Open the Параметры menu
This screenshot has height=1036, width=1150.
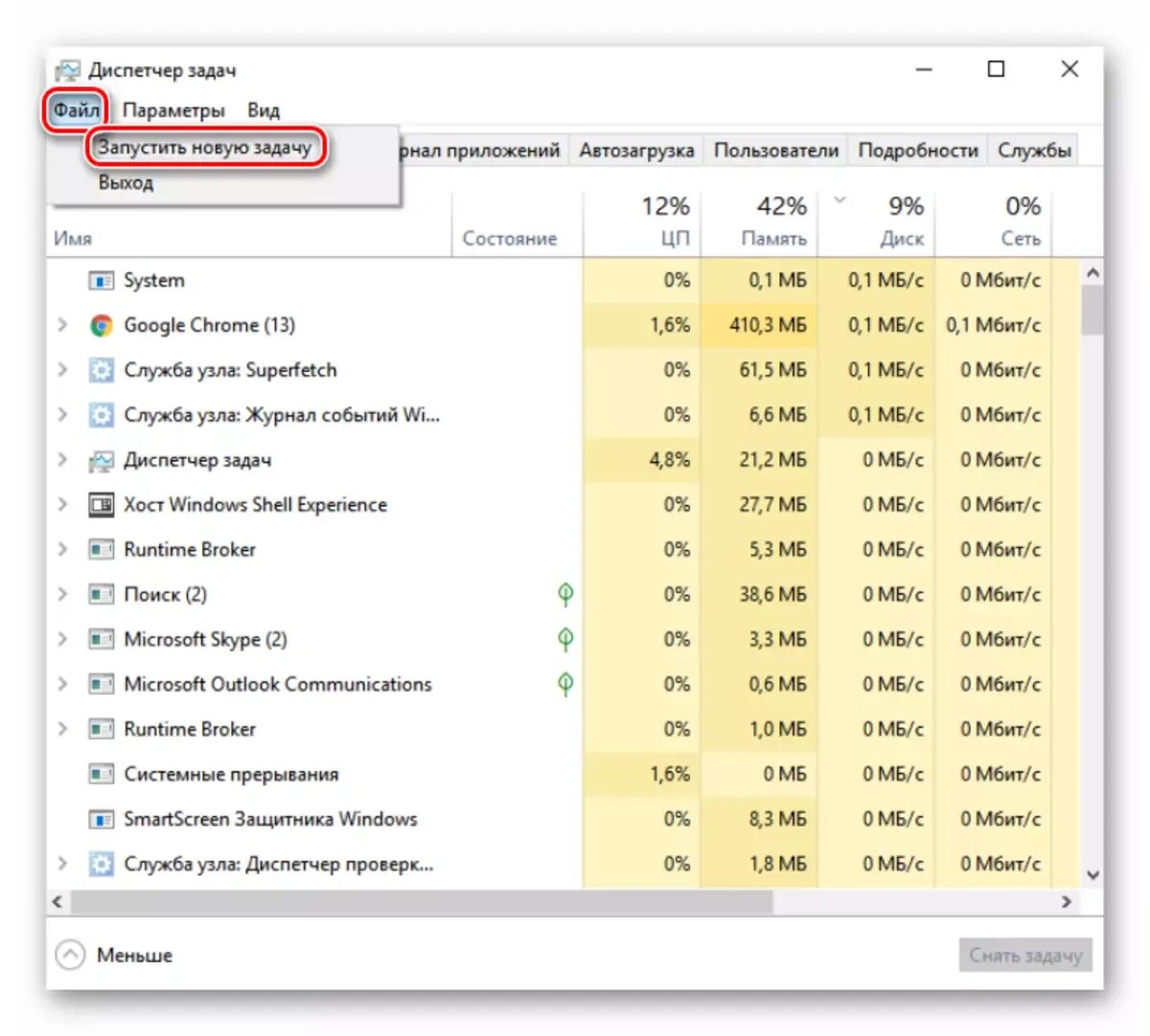click(x=173, y=110)
